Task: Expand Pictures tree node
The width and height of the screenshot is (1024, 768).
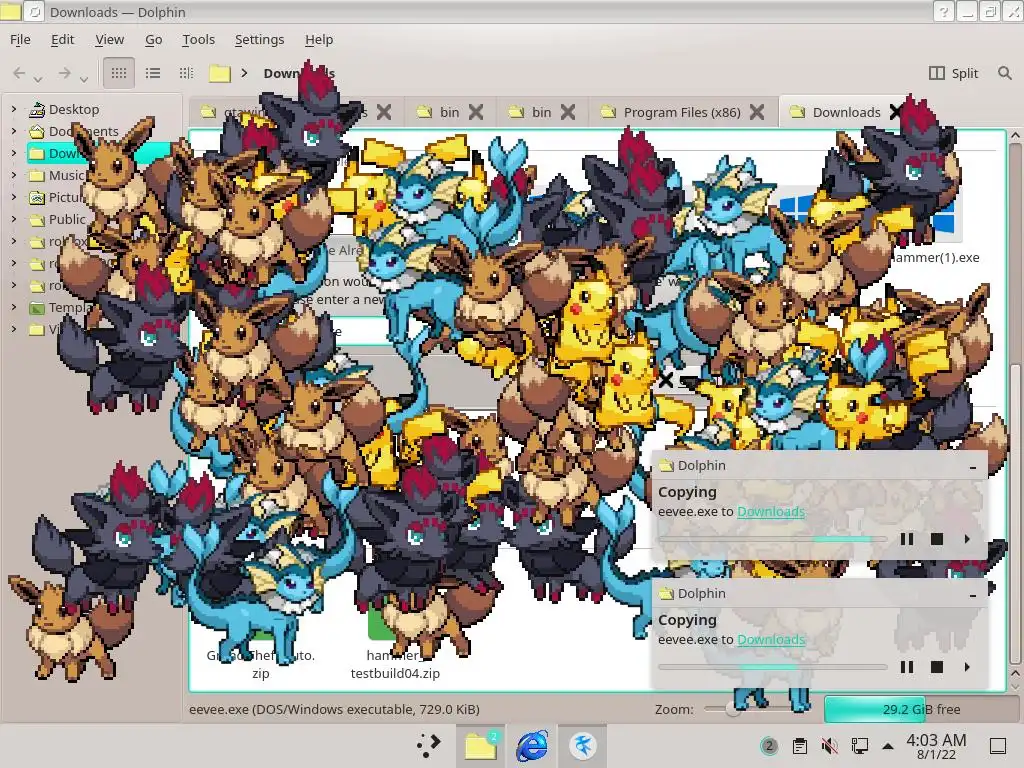Action: pos(14,197)
